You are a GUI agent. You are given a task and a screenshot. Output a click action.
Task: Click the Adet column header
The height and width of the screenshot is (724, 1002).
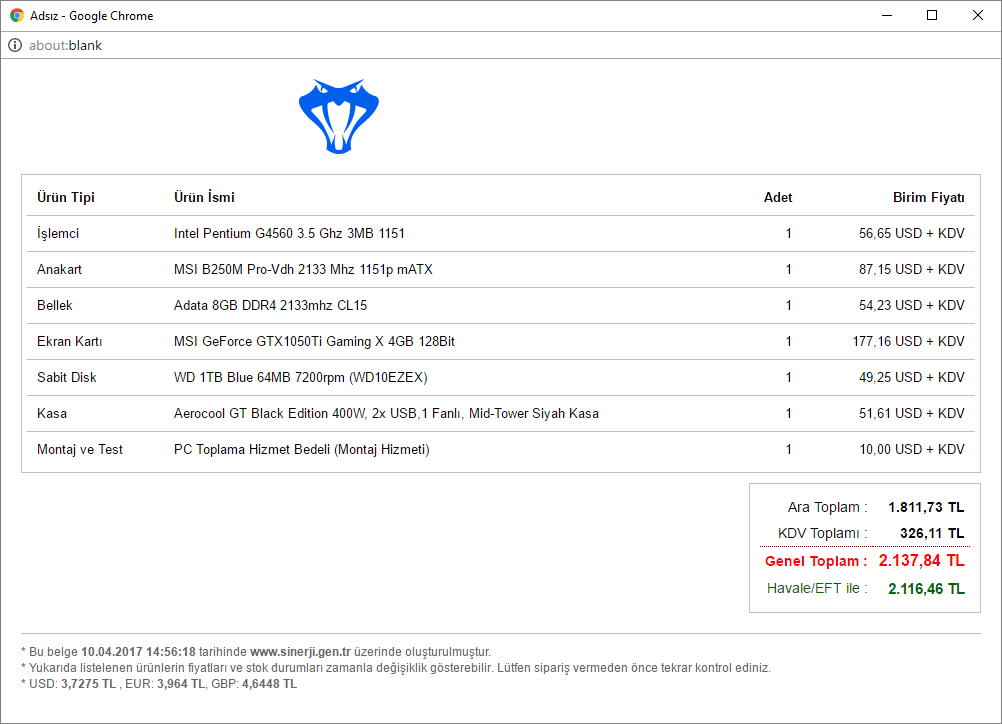click(x=778, y=197)
